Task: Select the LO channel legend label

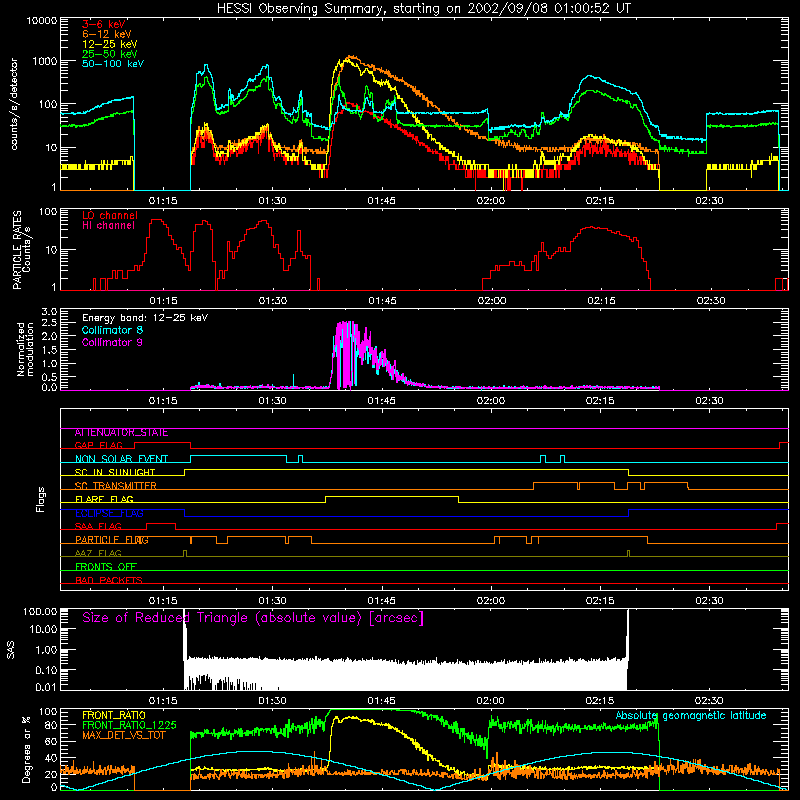Action: point(110,215)
